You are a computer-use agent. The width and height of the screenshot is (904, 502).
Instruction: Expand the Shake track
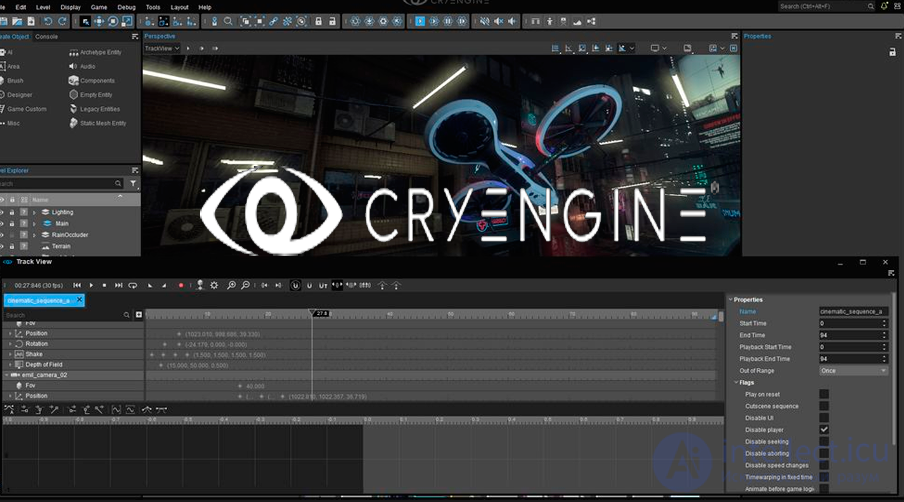coord(10,354)
